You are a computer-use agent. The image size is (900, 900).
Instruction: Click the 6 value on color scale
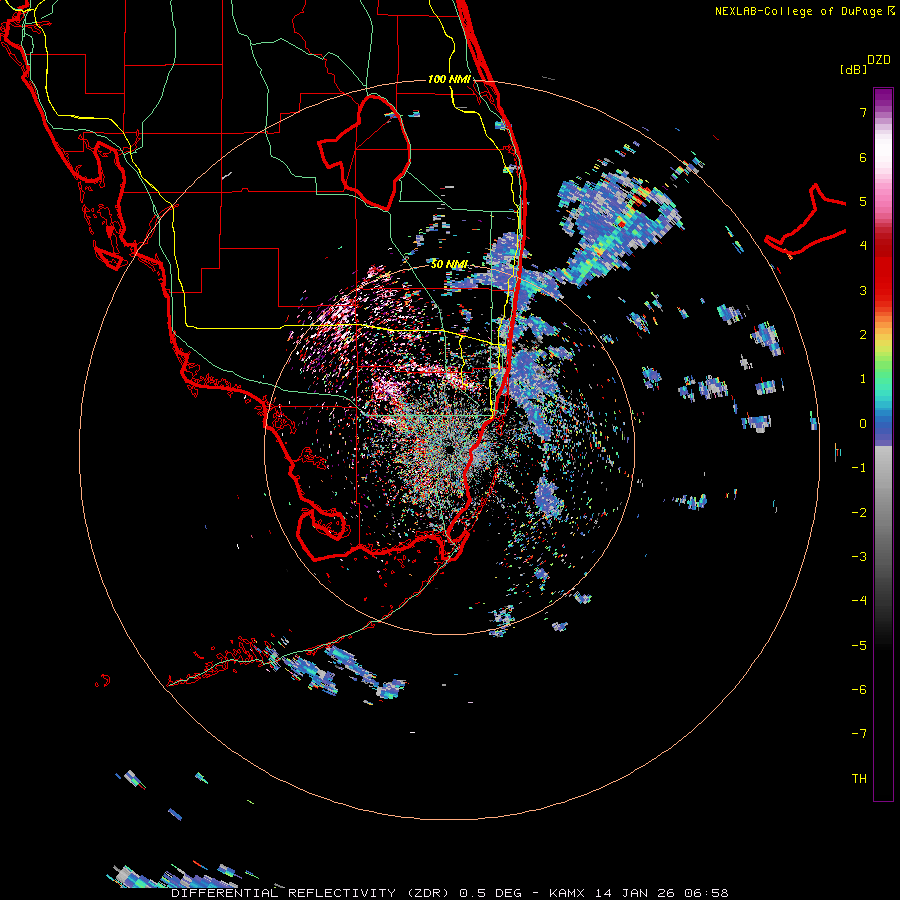[863, 157]
